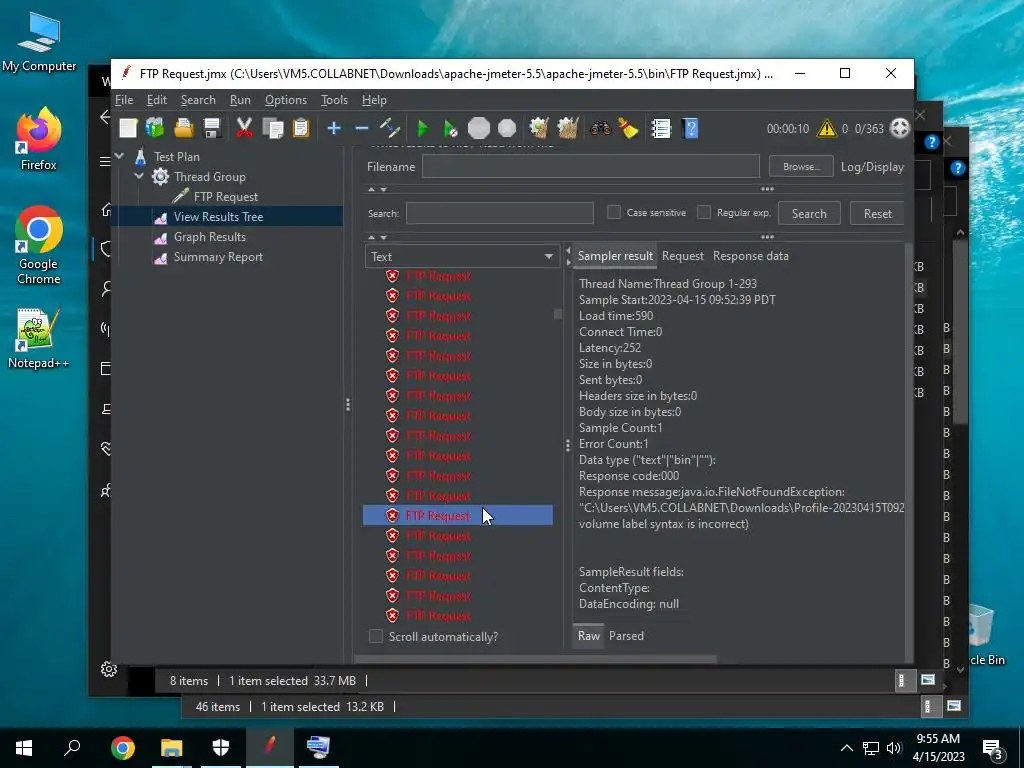
Task: Create a new test plan from toolbar
Action: coord(128,128)
